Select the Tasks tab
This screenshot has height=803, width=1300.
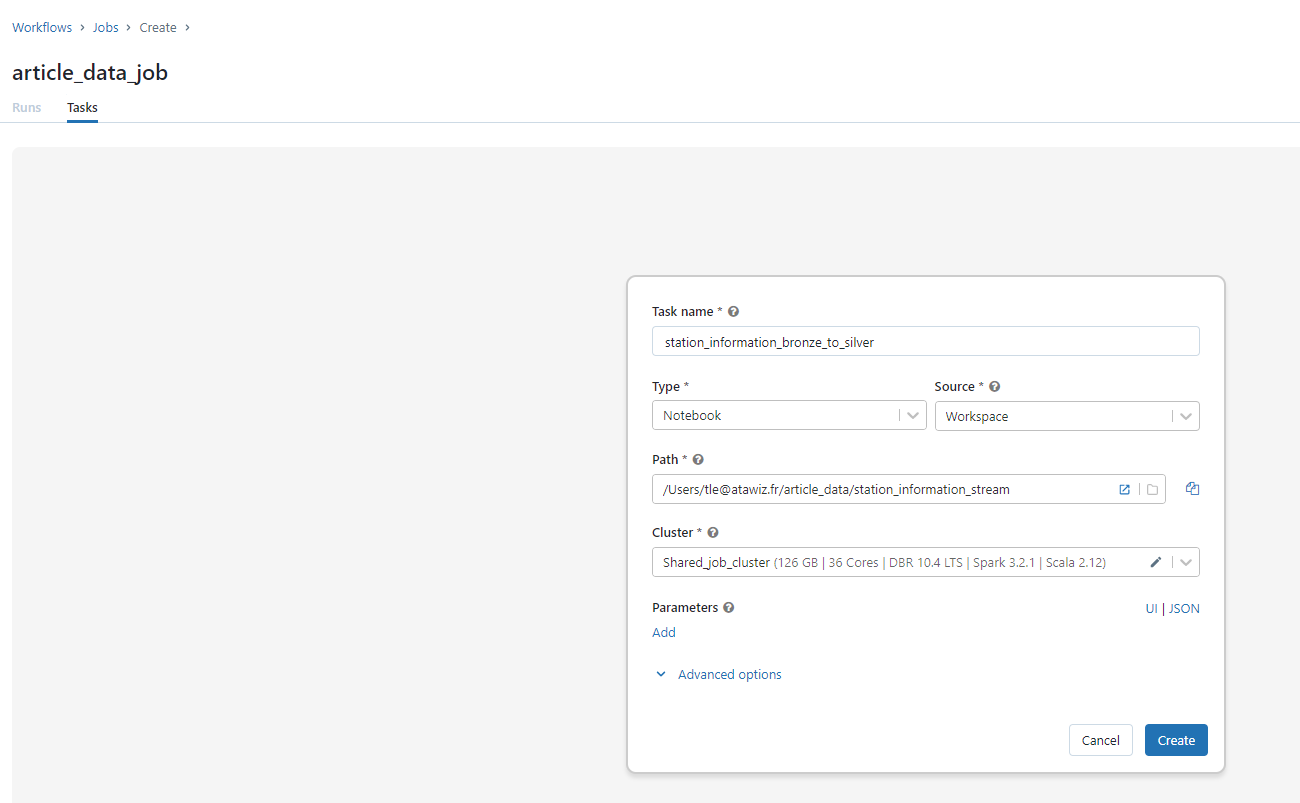pos(82,108)
